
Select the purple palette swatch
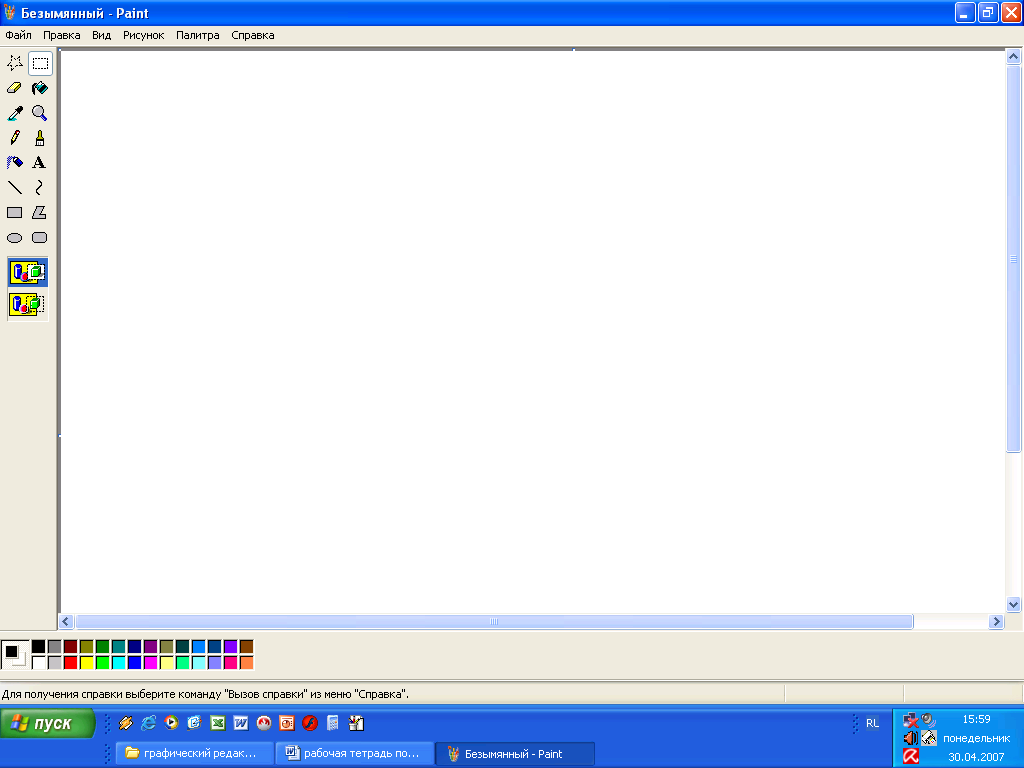[x=150, y=647]
